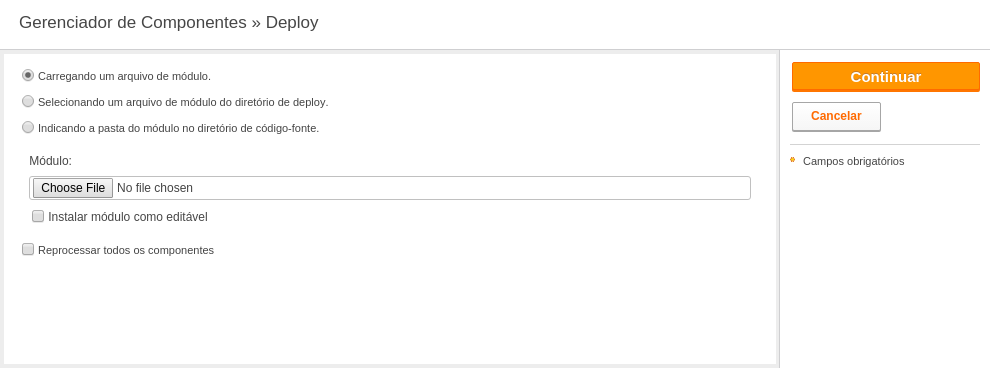This screenshot has width=990, height=368.
Task: Open the Choose File dialog button
Action: click(x=73, y=188)
